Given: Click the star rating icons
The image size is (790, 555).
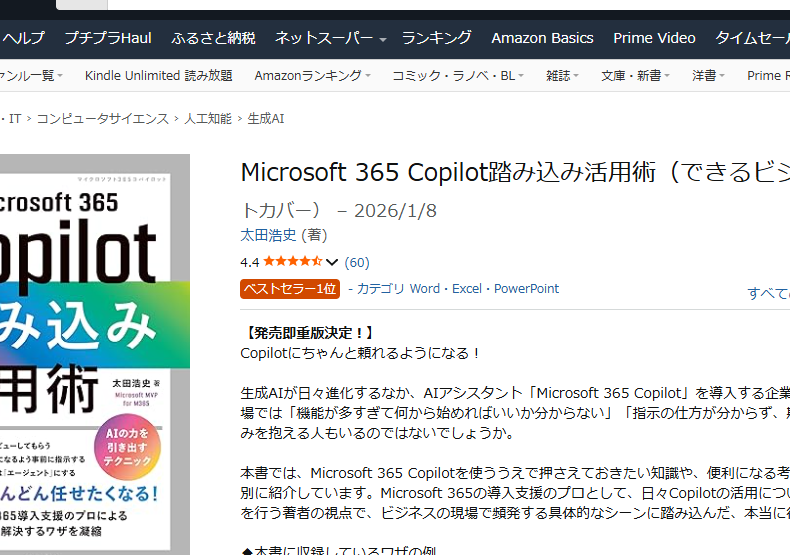Looking at the screenshot, I should coord(293,261).
